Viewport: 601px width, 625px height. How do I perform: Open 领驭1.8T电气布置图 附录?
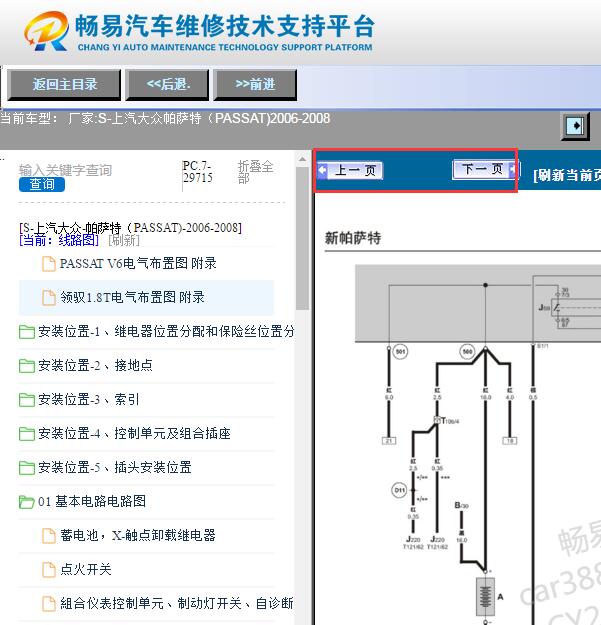pyautogui.click(x=132, y=297)
